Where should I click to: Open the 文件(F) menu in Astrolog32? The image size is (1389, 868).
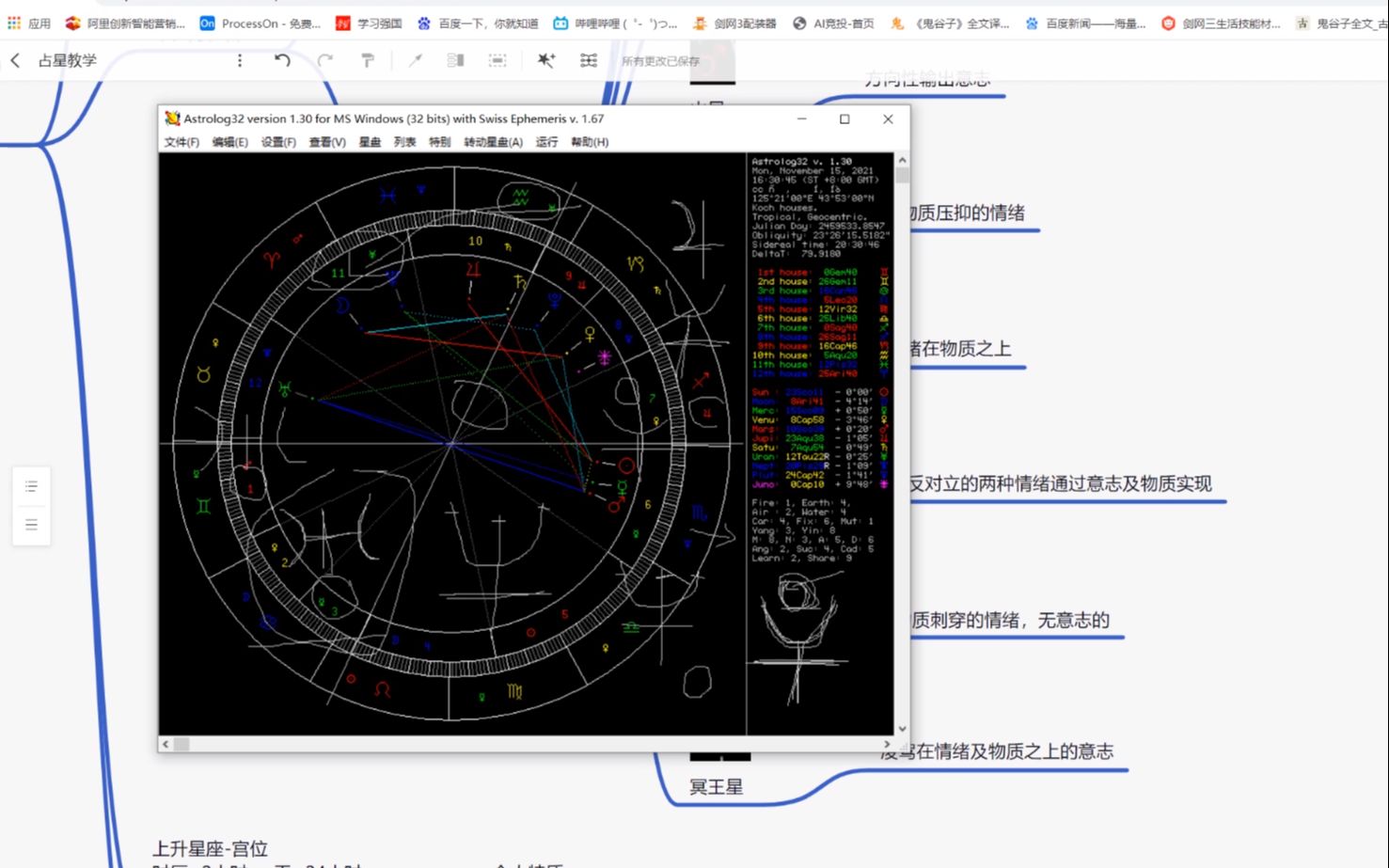tap(182, 142)
